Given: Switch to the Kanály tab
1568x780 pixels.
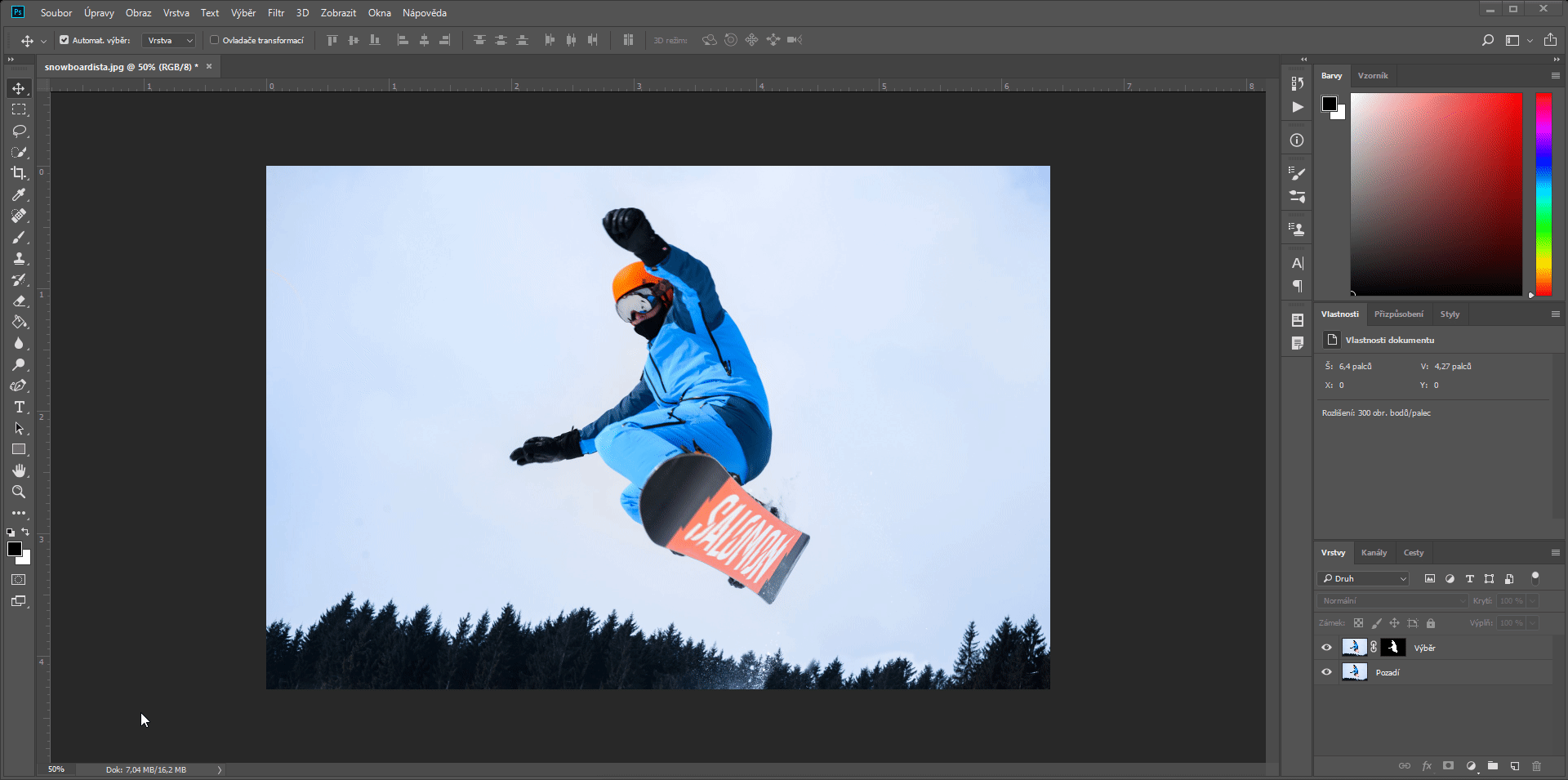Looking at the screenshot, I should click(1374, 552).
